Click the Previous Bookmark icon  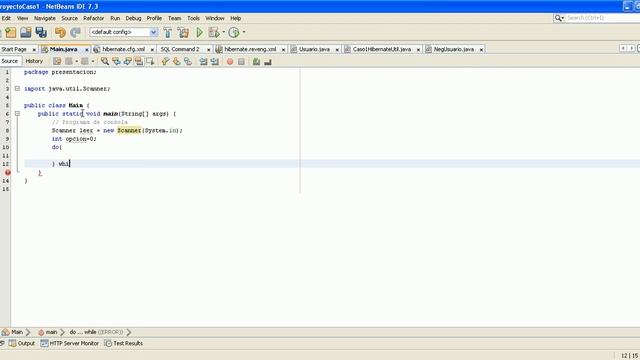(165, 61)
